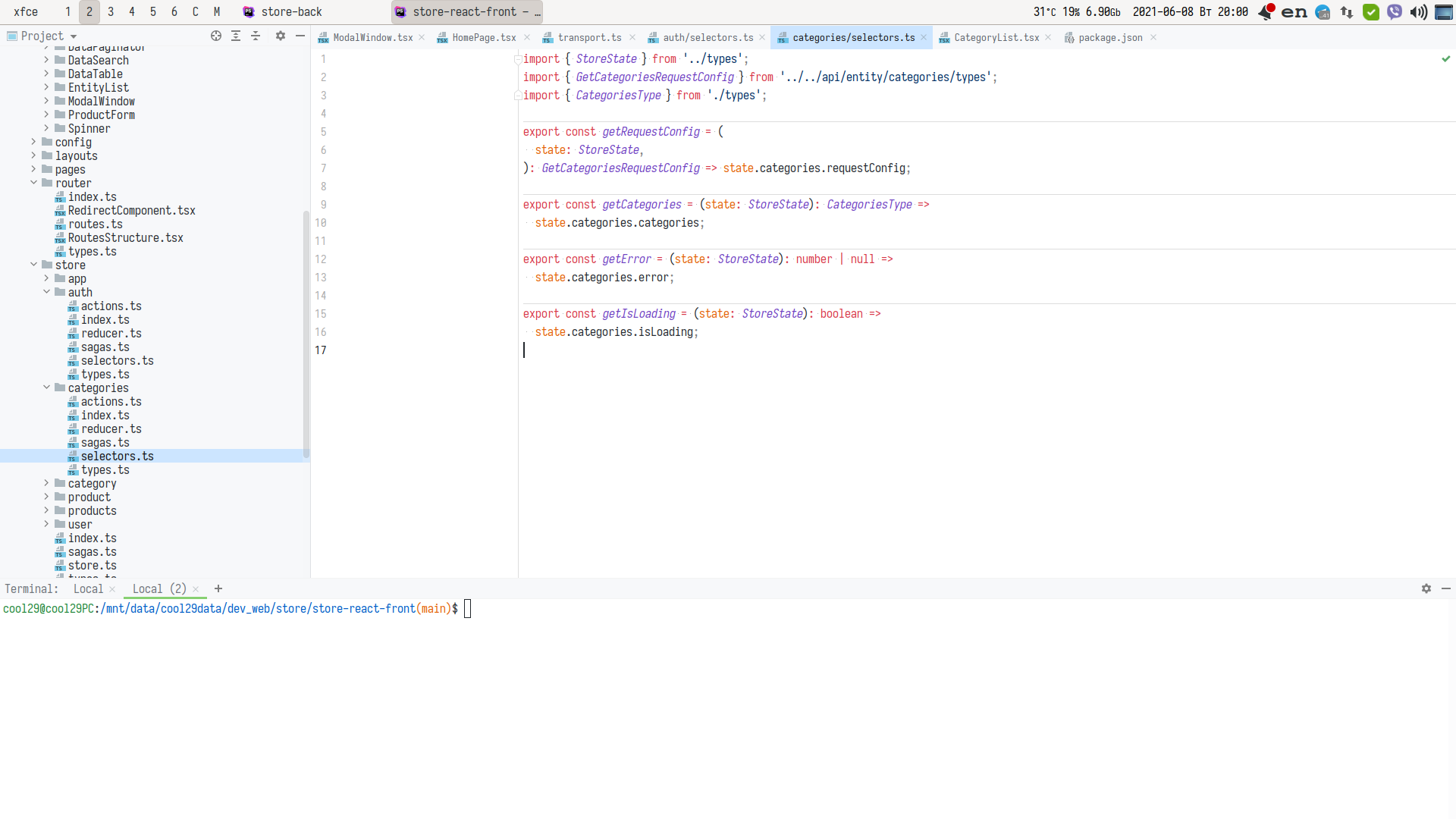Click the locate/select opened file target icon
The image size is (1456, 819).
pos(216,36)
